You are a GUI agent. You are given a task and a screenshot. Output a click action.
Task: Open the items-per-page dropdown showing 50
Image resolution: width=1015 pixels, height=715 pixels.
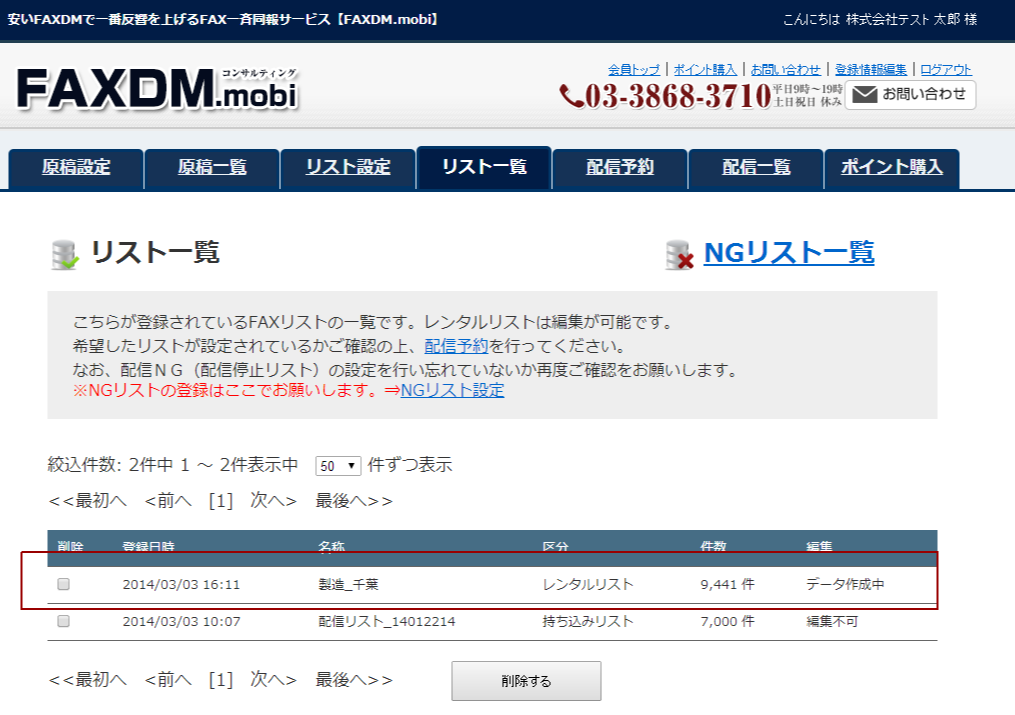click(x=337, y=466)
